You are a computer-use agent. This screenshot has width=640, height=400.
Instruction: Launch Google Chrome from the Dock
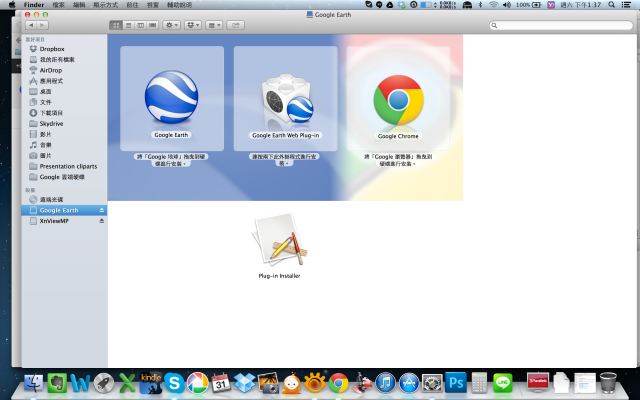click(338, 383)
